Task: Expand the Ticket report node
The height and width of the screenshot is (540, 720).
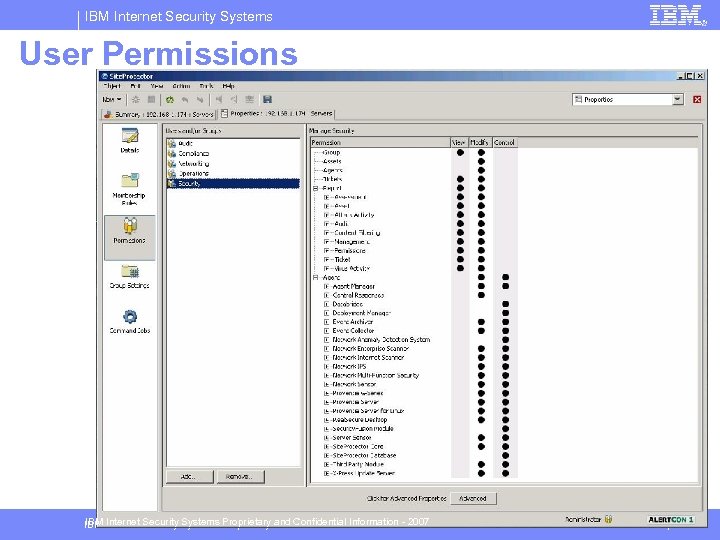Action: [326, 259]
